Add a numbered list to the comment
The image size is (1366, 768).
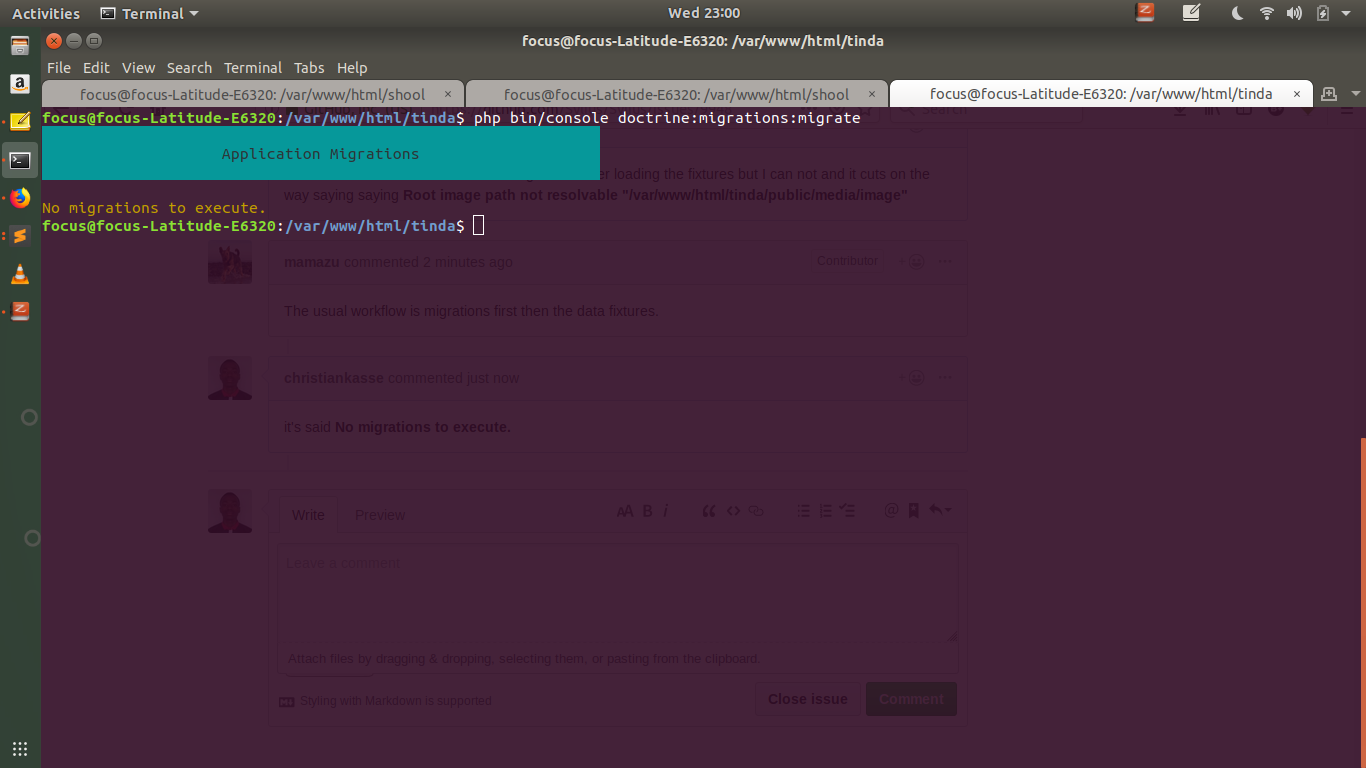[825, 510]
